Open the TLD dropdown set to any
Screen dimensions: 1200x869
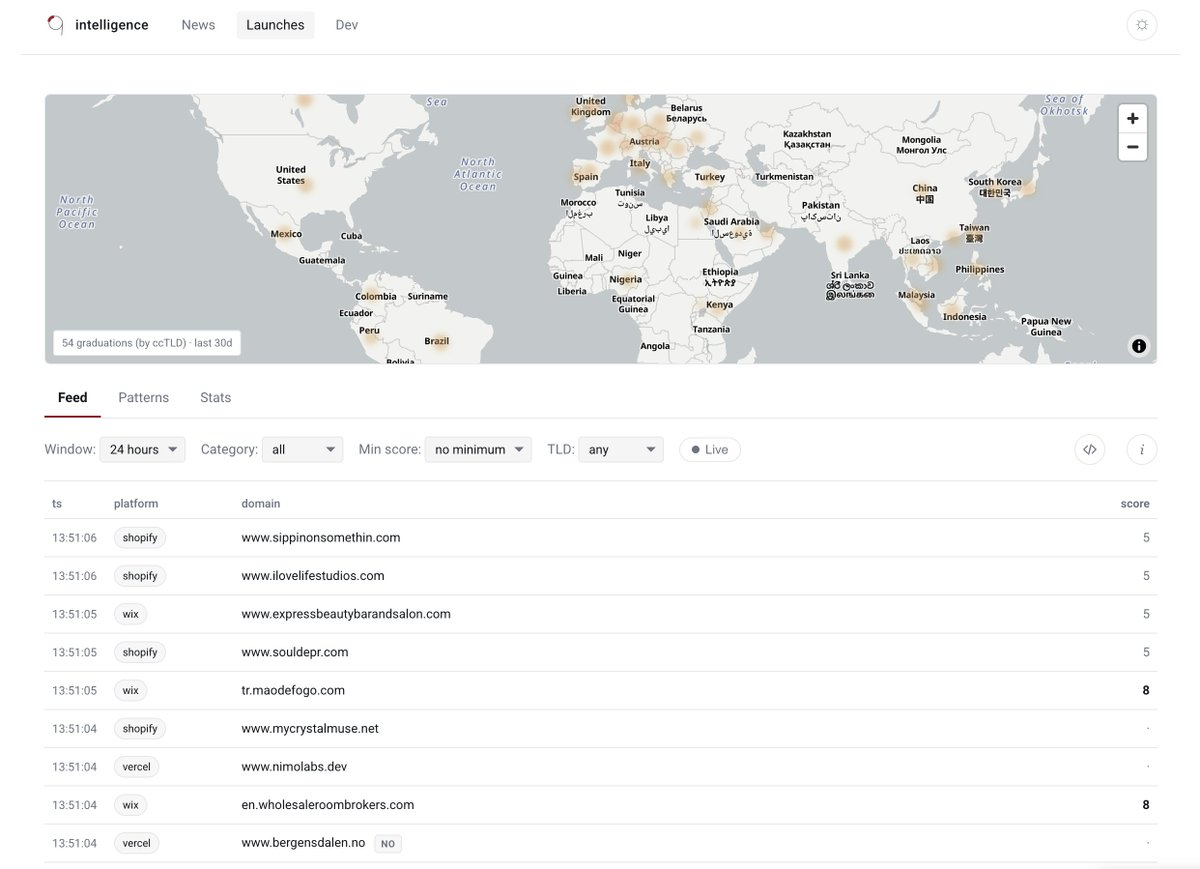(x=621, y=450)
